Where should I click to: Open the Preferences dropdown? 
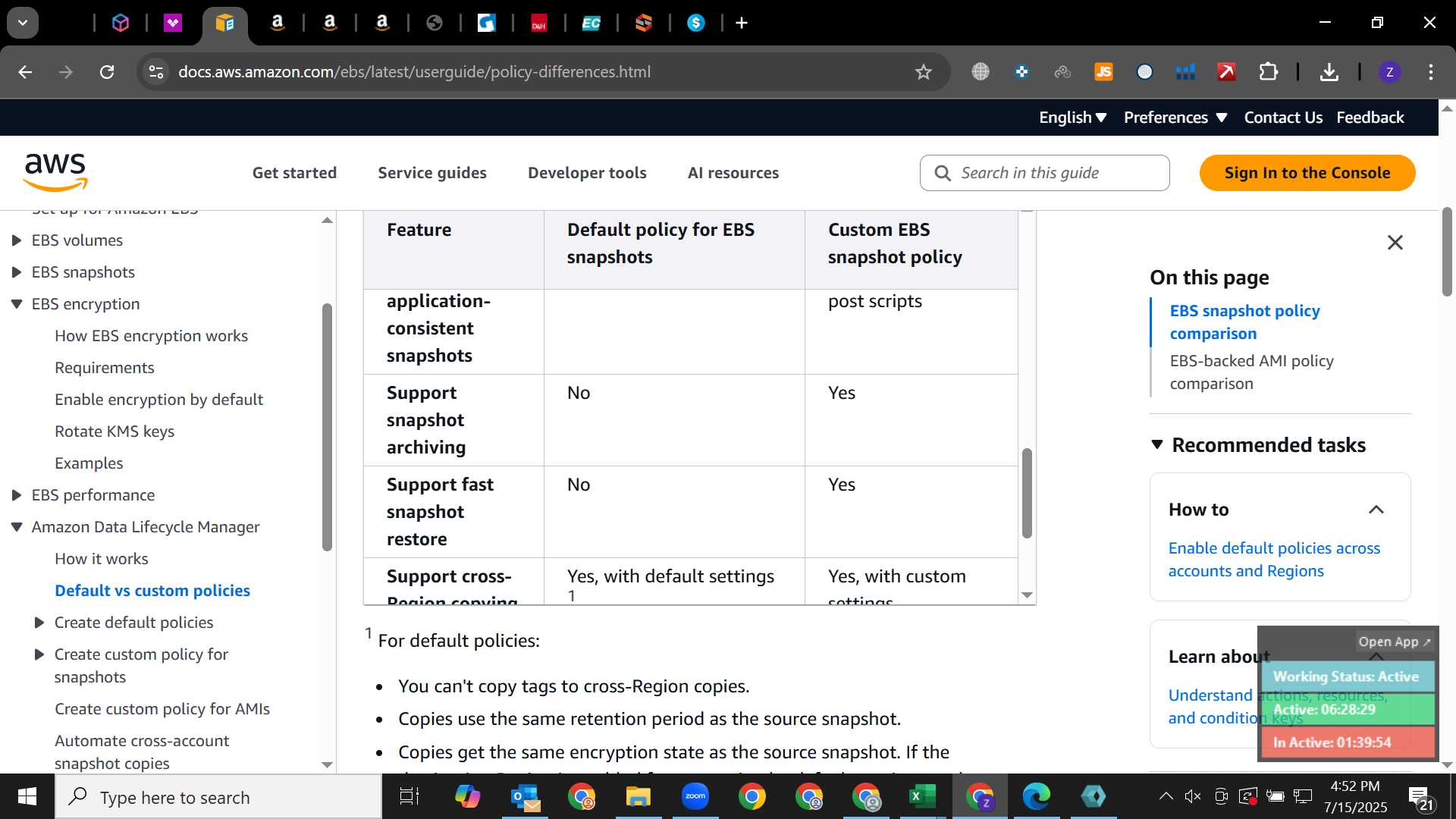1175,118
